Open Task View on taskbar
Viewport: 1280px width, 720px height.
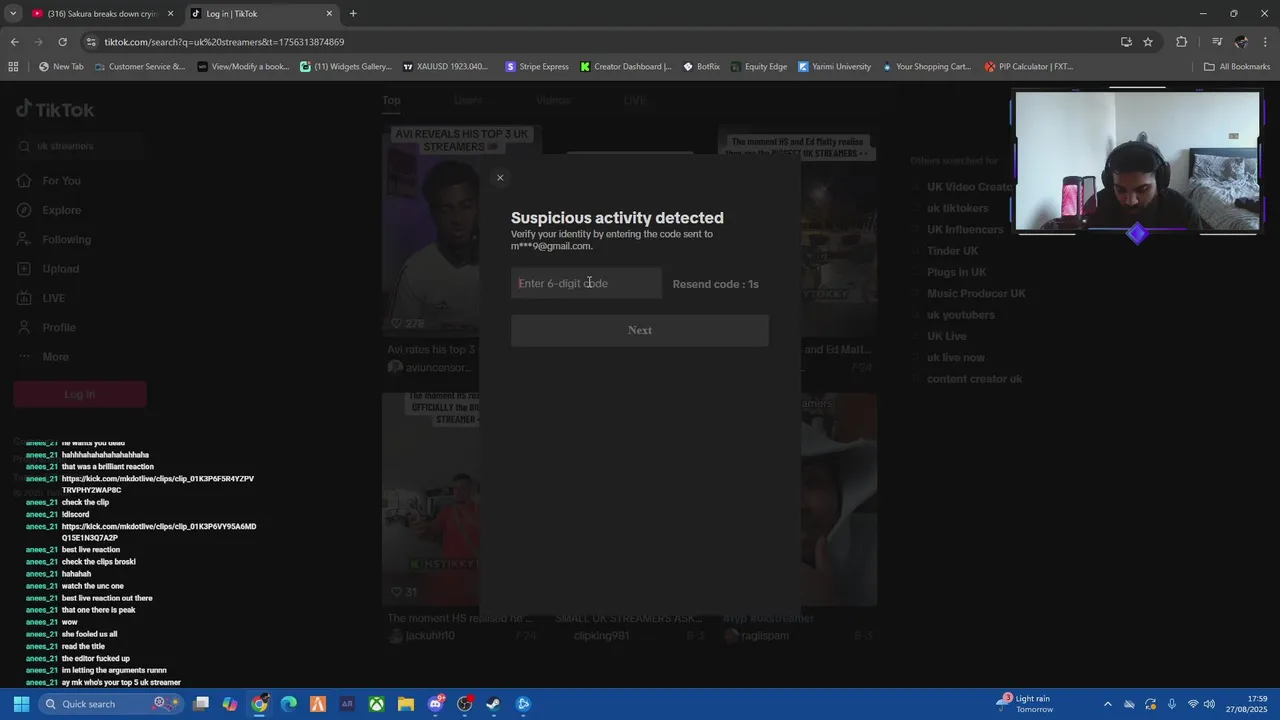point(201,704)
